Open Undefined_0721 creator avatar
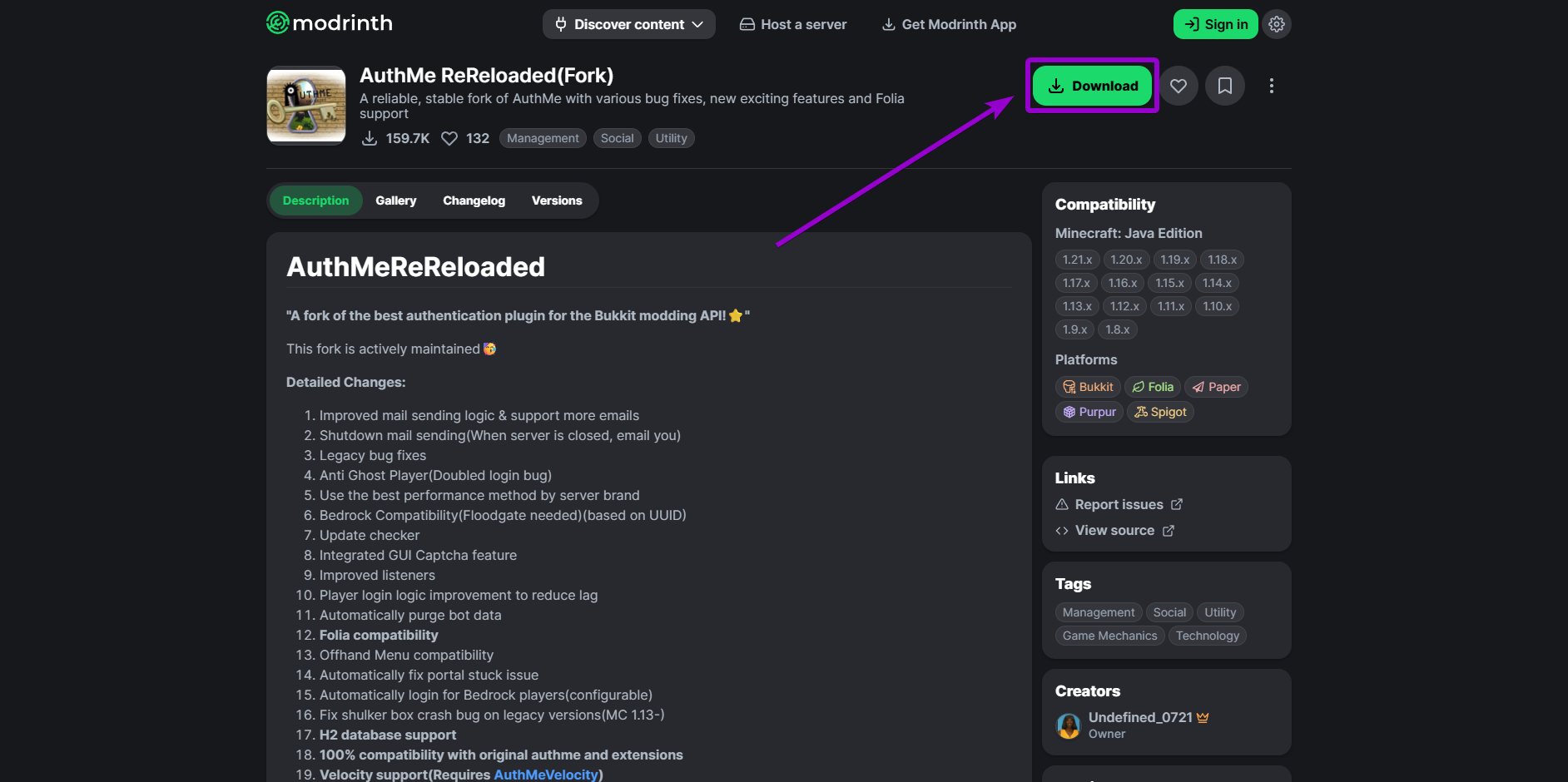This screenshot has height=782, width=1568. tap(1069, 725)
